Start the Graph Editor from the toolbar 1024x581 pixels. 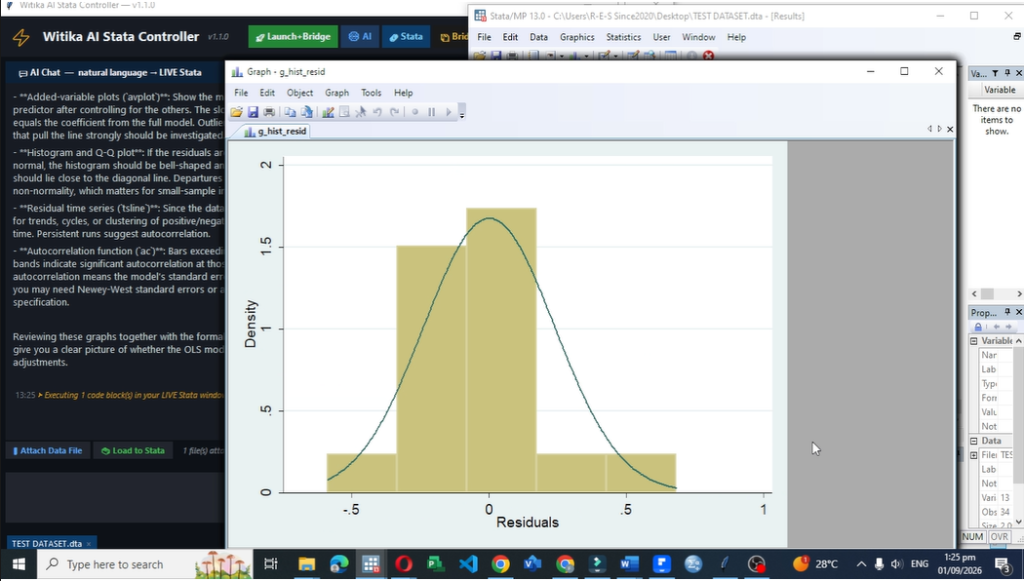[328, 112]
